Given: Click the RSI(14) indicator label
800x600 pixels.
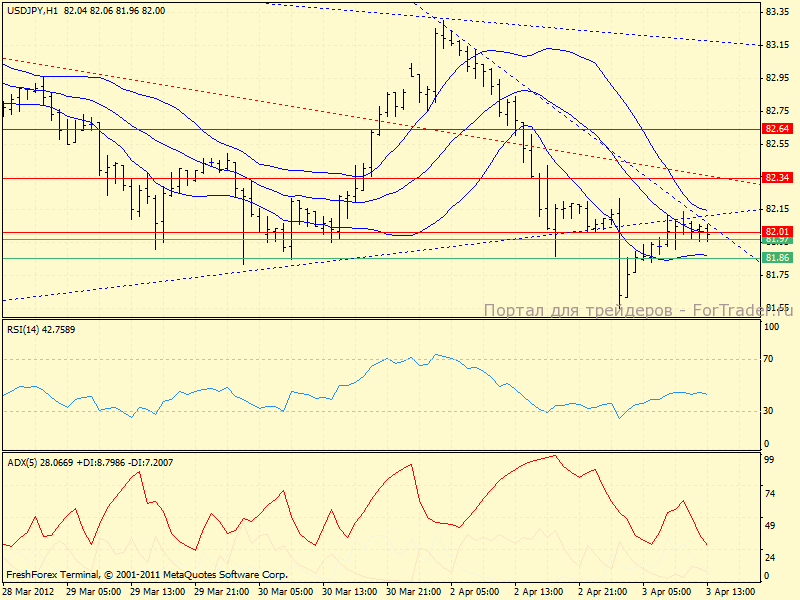Looking at the screenshot, I should click(x=41, y=327).
